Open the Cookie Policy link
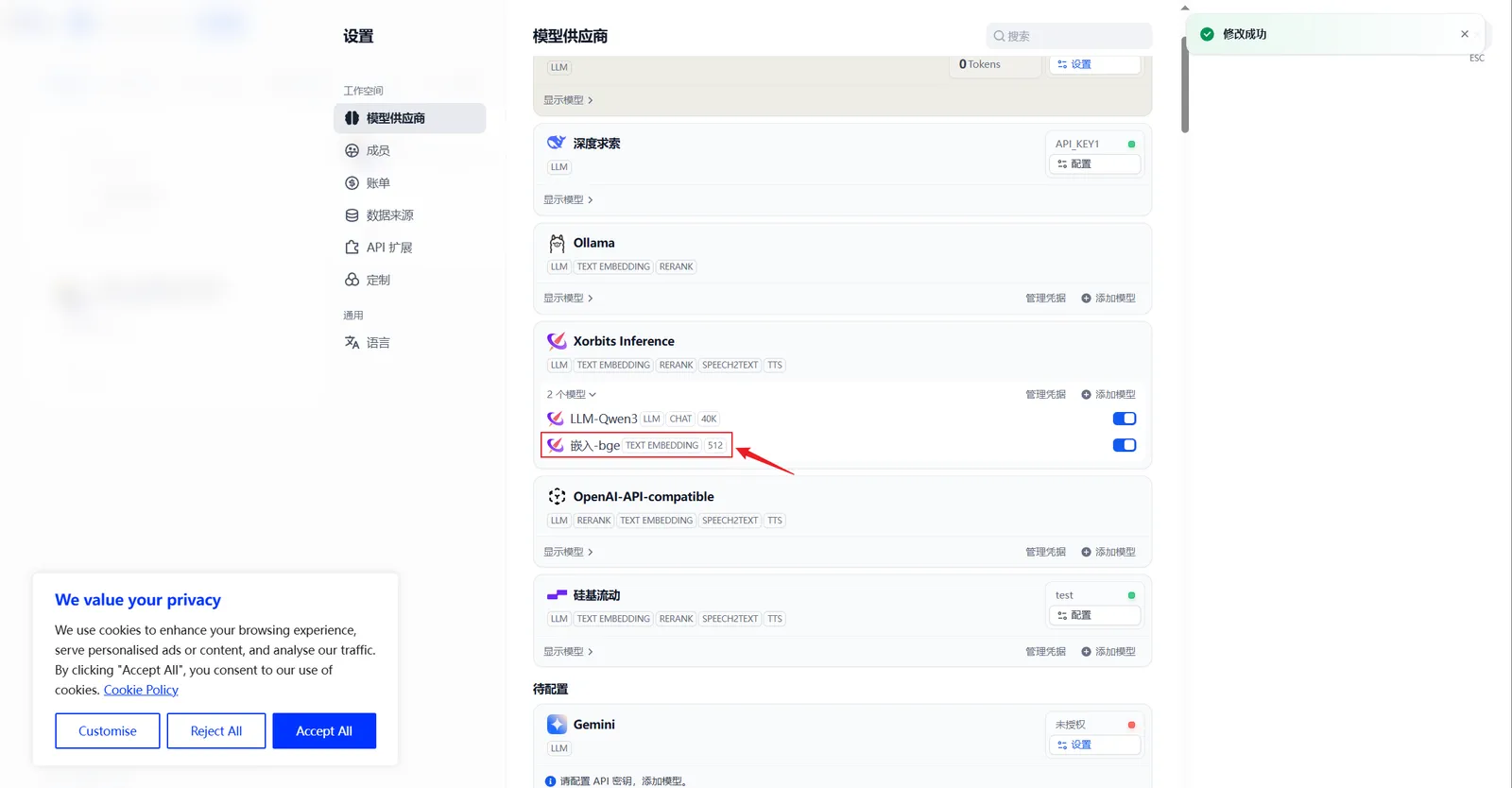Image resolution: width=1512 pixels, height=788 pixels. click(141, 691)
